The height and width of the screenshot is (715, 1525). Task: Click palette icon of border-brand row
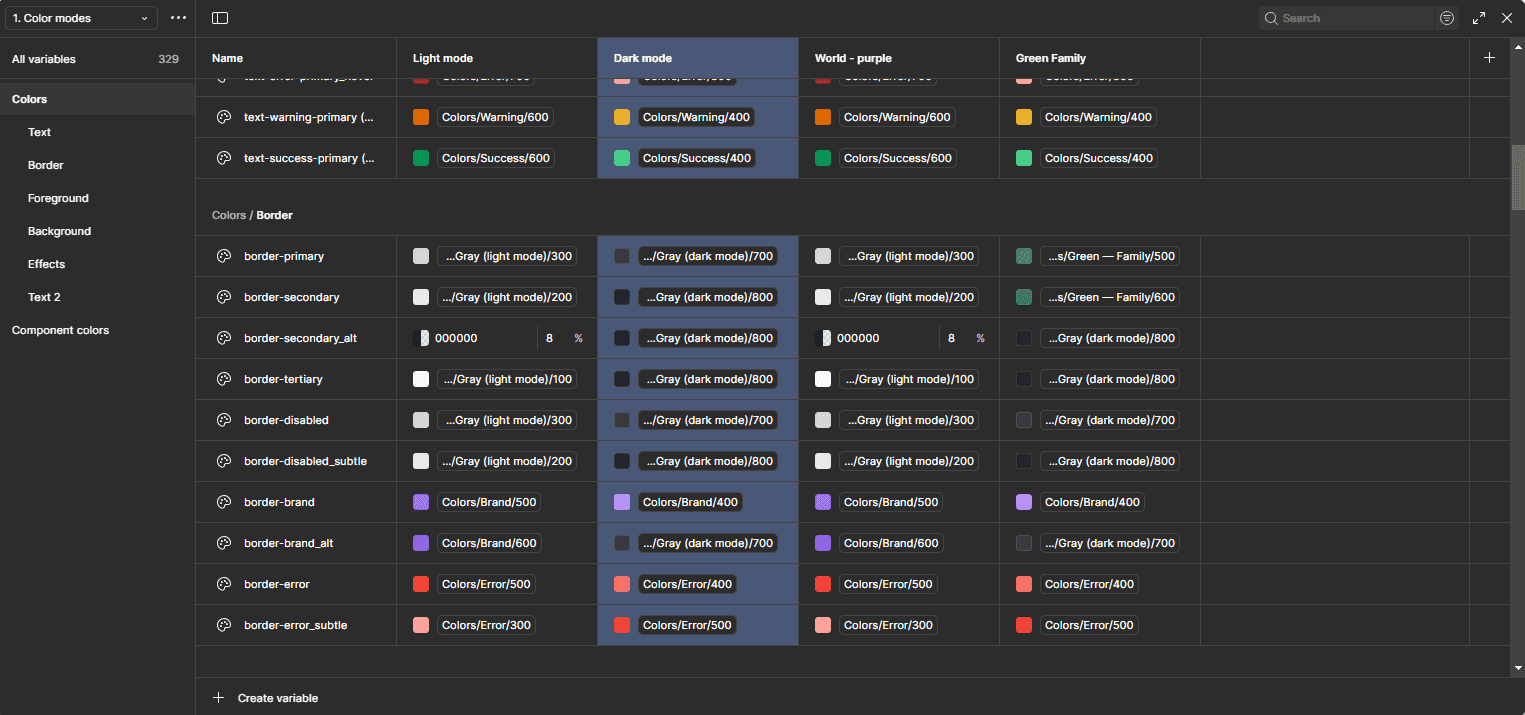tap(224, 502)
